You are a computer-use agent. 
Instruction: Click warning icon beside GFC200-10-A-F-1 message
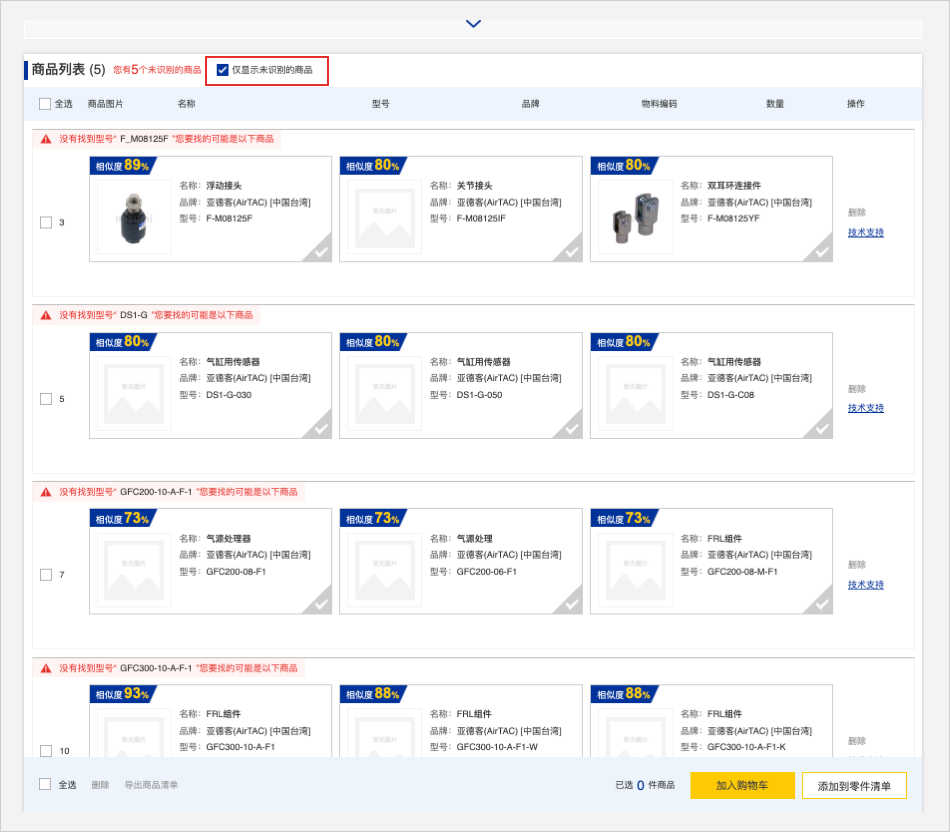click(46, 492)
